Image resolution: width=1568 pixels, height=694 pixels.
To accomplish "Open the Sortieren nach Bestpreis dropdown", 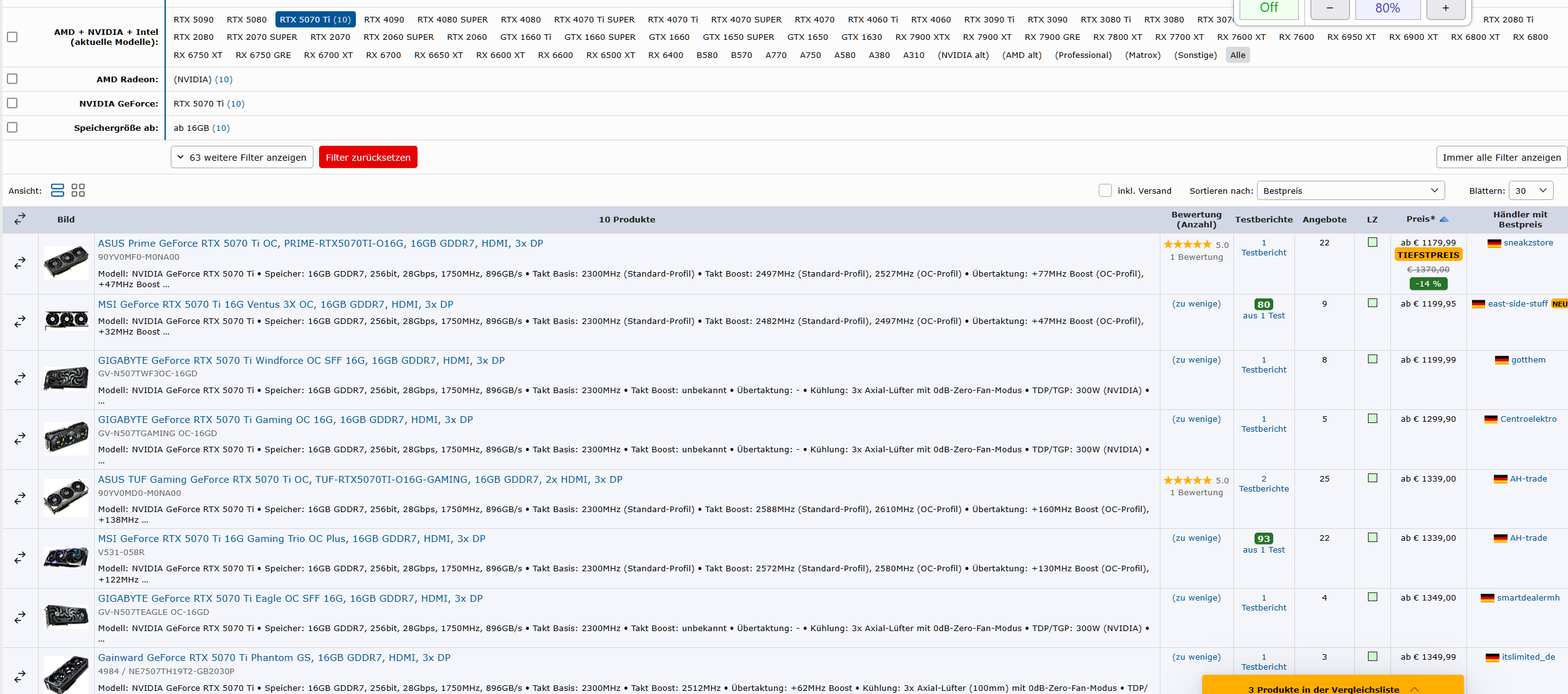I will point(1350,190).
